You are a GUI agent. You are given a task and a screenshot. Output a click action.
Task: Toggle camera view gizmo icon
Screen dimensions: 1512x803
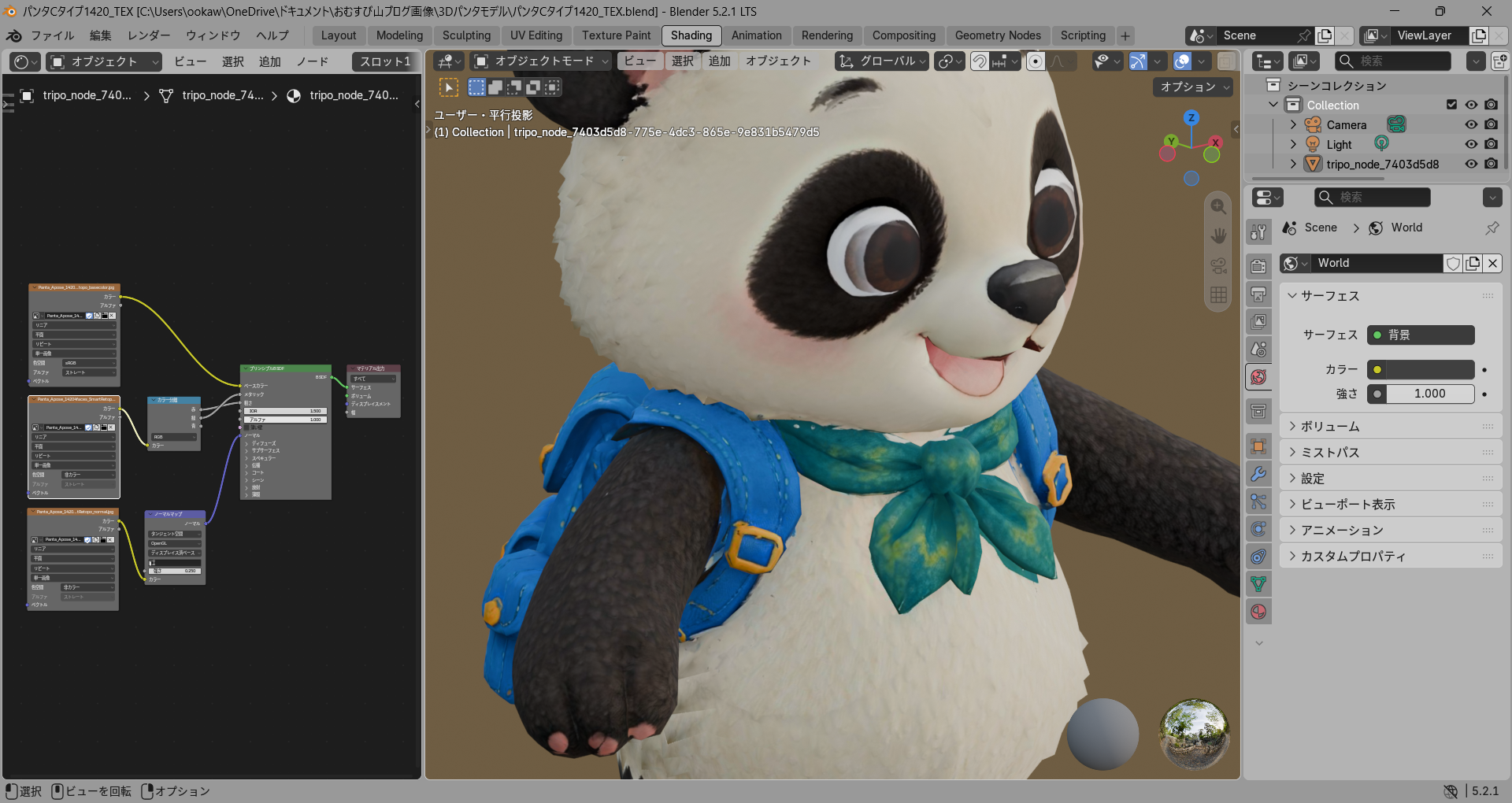coord(1218,265)
